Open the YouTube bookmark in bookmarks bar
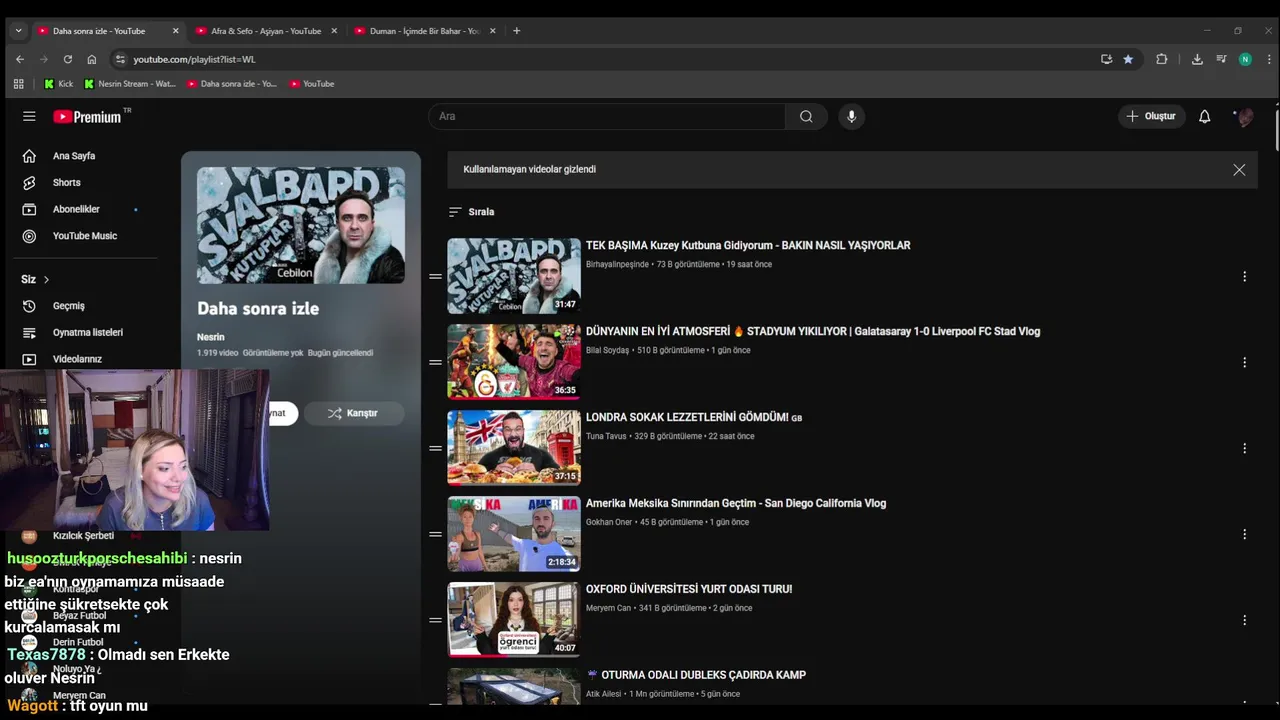 (x=311, y=84)
